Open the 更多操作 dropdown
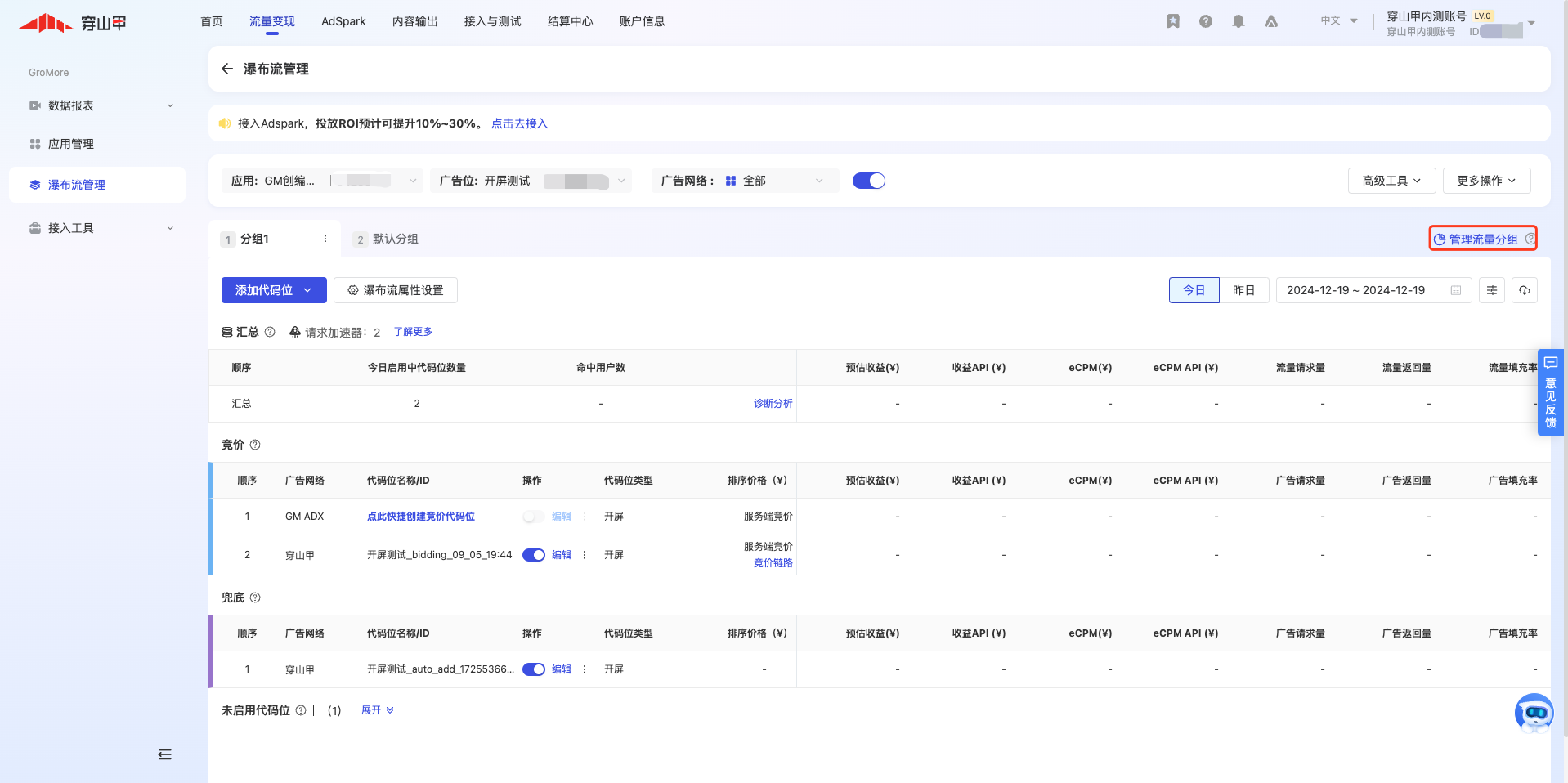1568x783 pixels. [x=1487, y=181]
